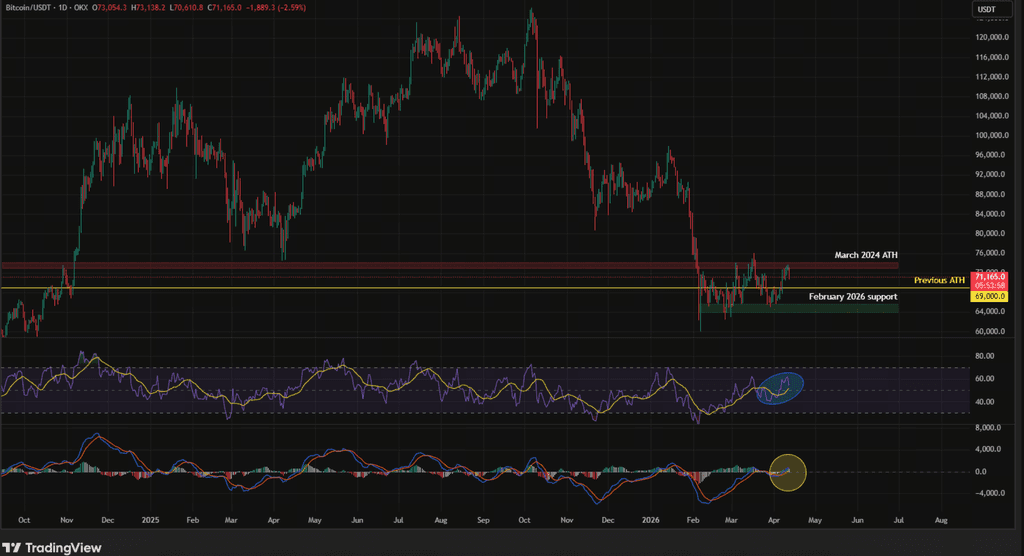Select the red March 2024 ATH resistance zone
This screenshot has width=1024, height=556.
(x=449, y=266)
